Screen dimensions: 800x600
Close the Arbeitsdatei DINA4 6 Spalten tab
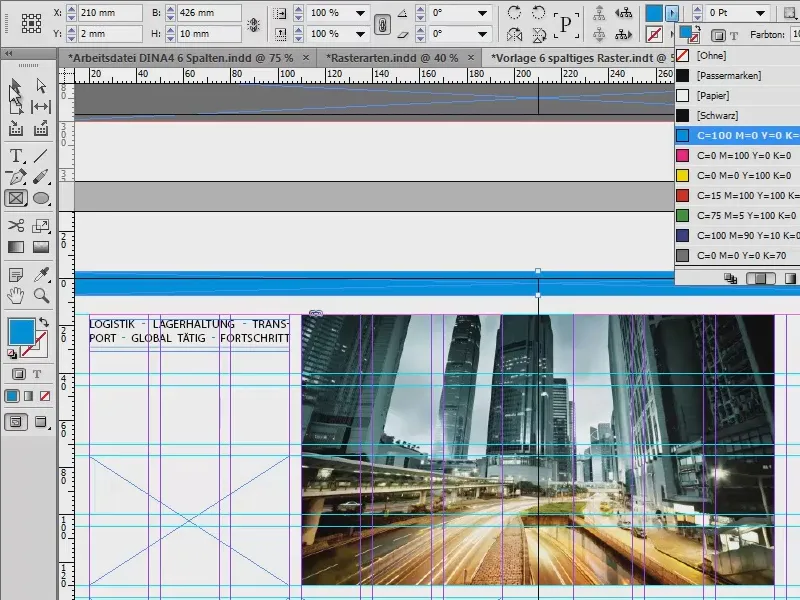pos(306,58)
